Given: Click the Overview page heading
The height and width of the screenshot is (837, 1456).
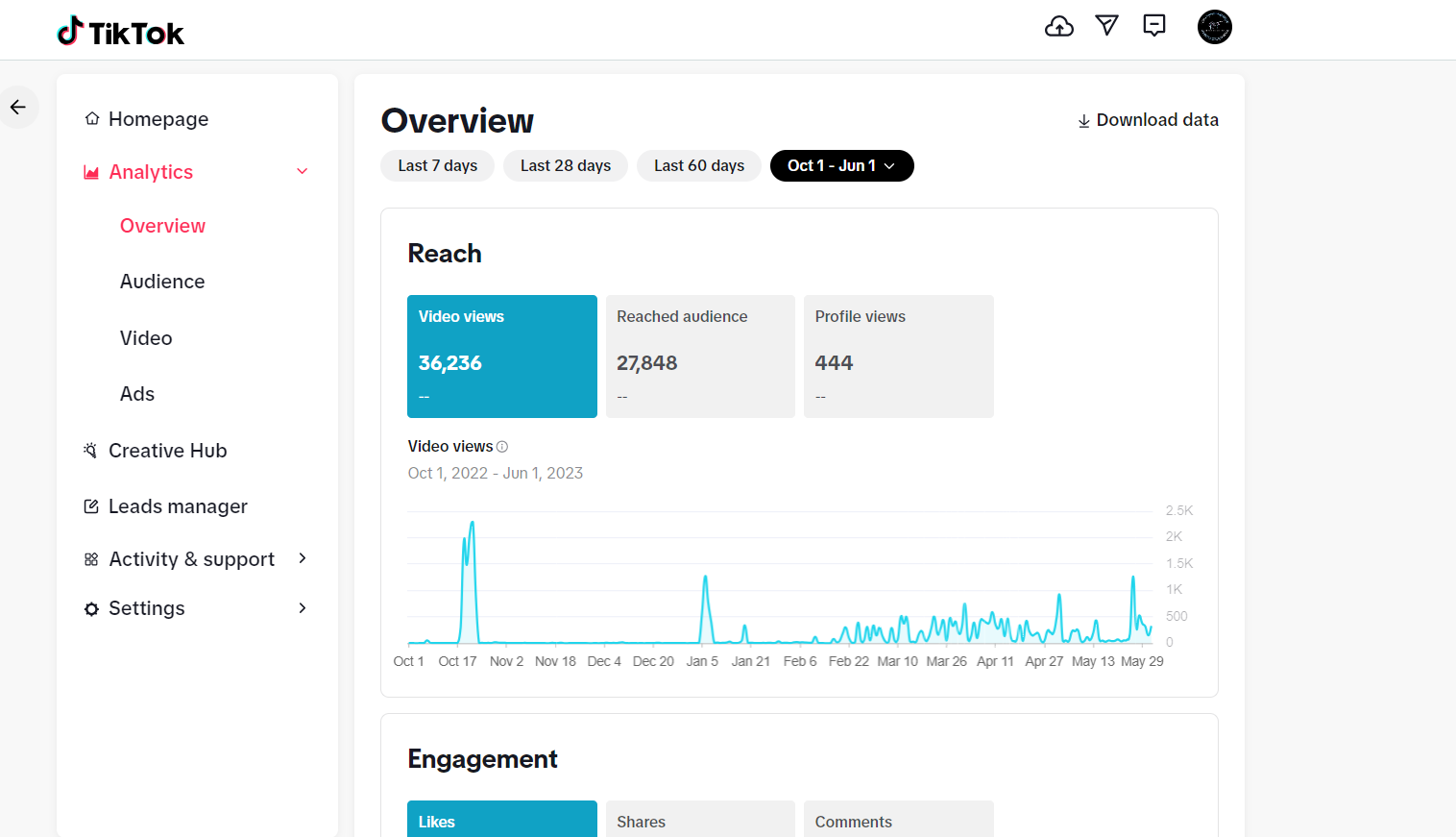Looking at the screenshot, I should [457, 121].
